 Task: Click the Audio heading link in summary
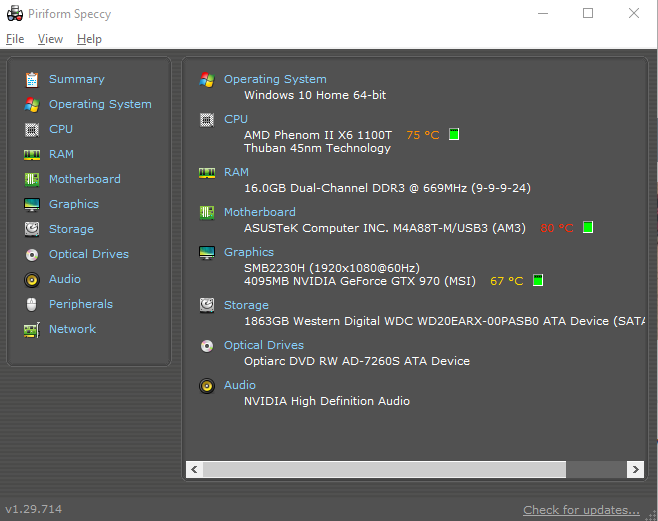pos(240,385)
